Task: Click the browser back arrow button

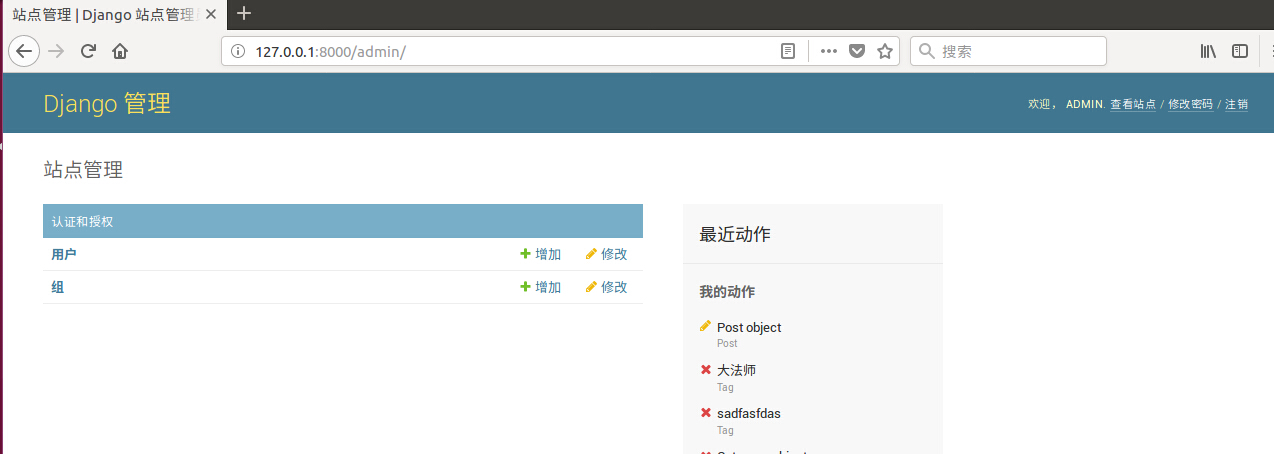Action: 24,51
